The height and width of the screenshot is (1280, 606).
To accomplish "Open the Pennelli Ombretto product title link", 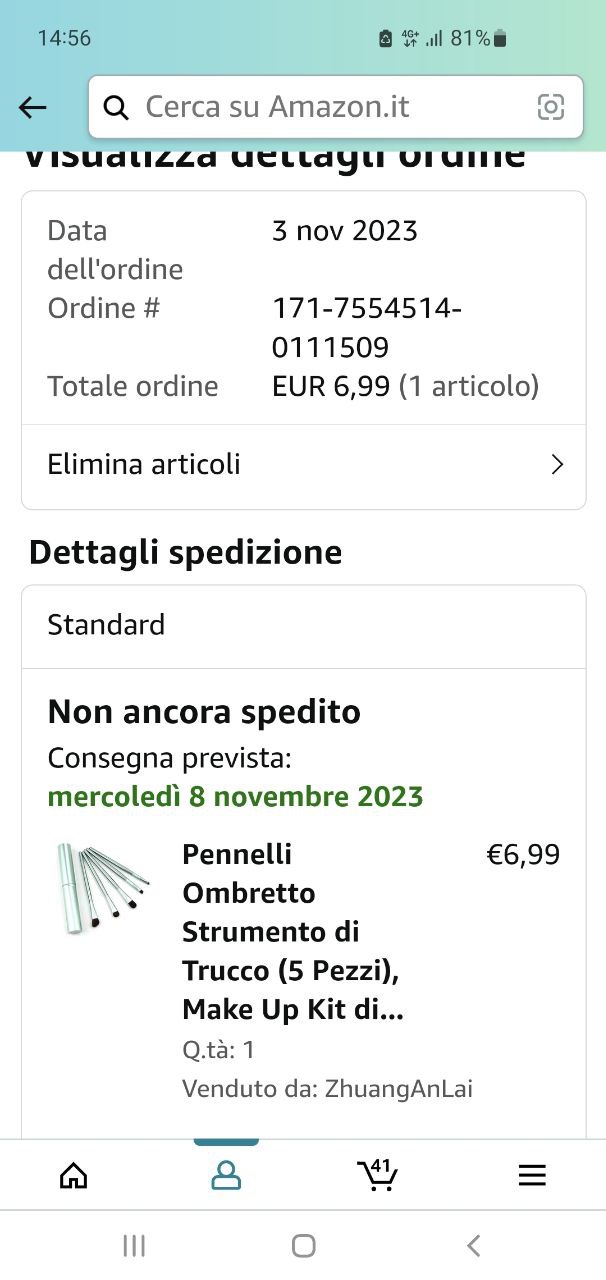I will point(293,932).
